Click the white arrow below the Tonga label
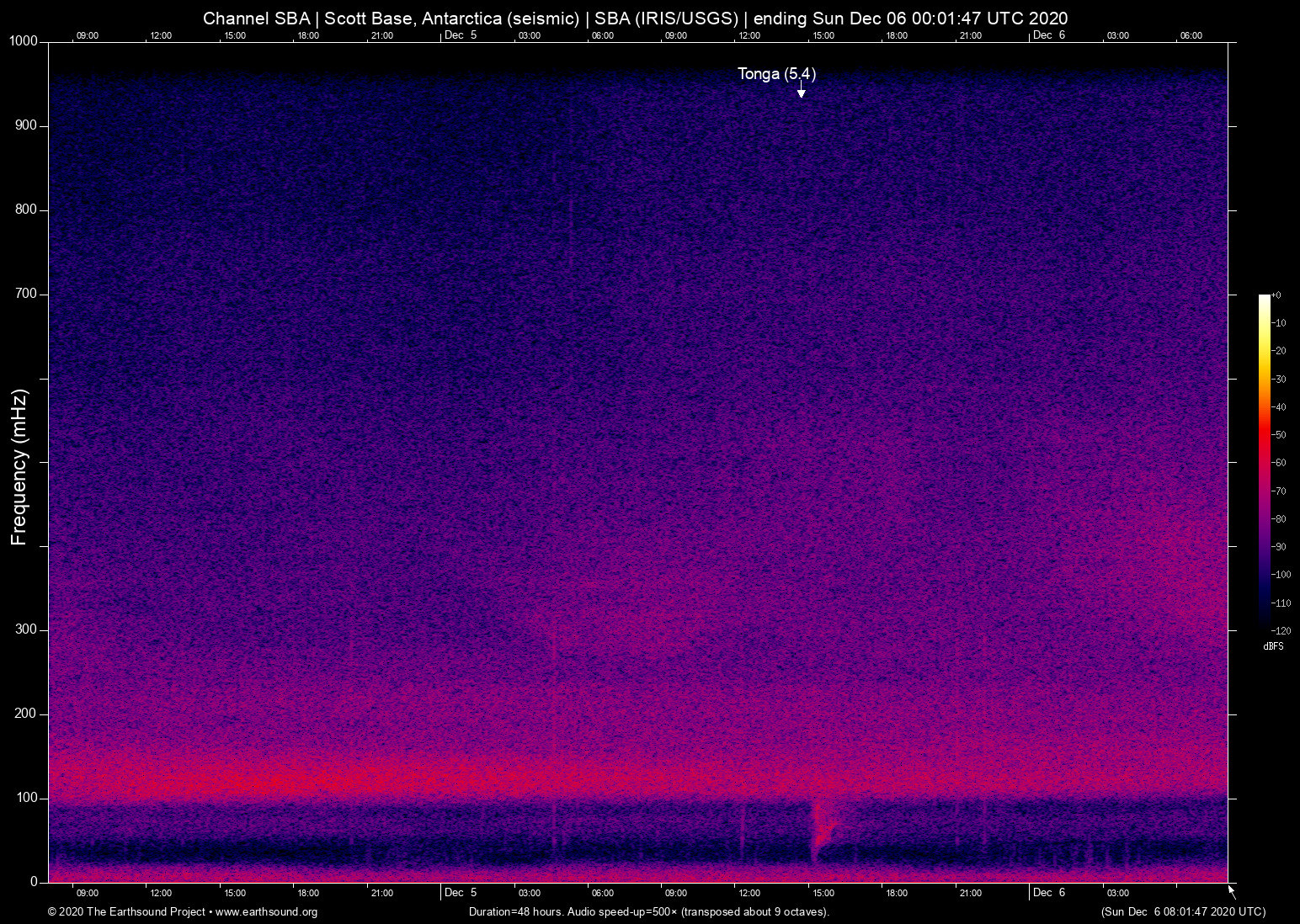This screenshot has width=1300, height=924. [x=801, y=92]
